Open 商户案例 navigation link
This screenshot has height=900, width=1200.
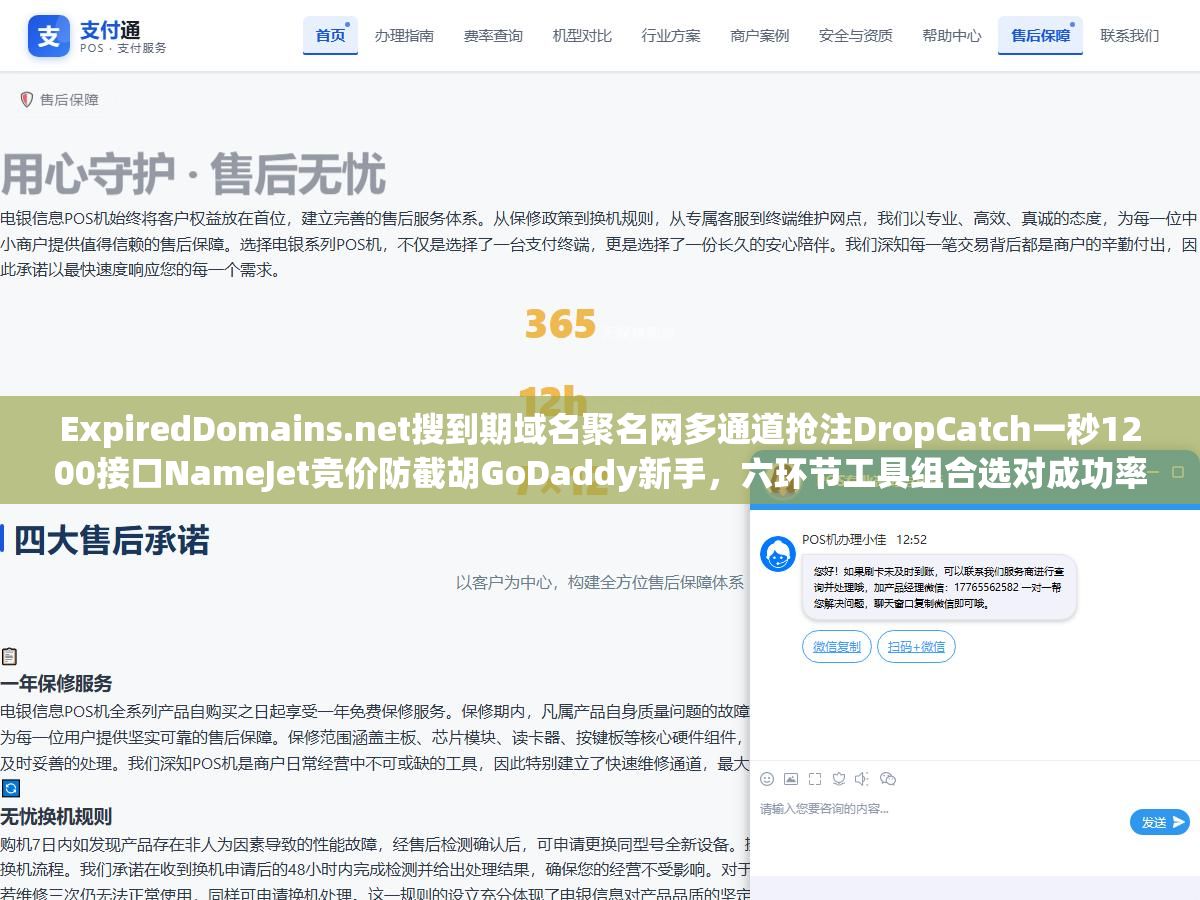760,35
